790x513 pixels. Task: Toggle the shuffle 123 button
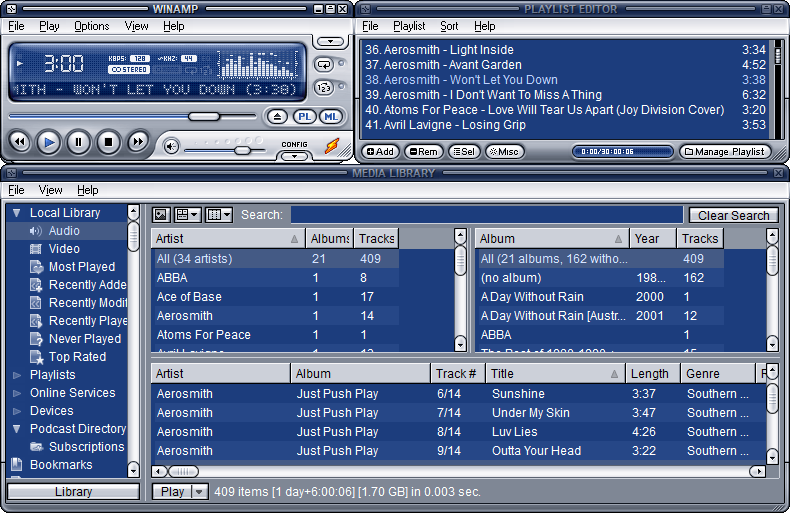[x=324, y=88]
